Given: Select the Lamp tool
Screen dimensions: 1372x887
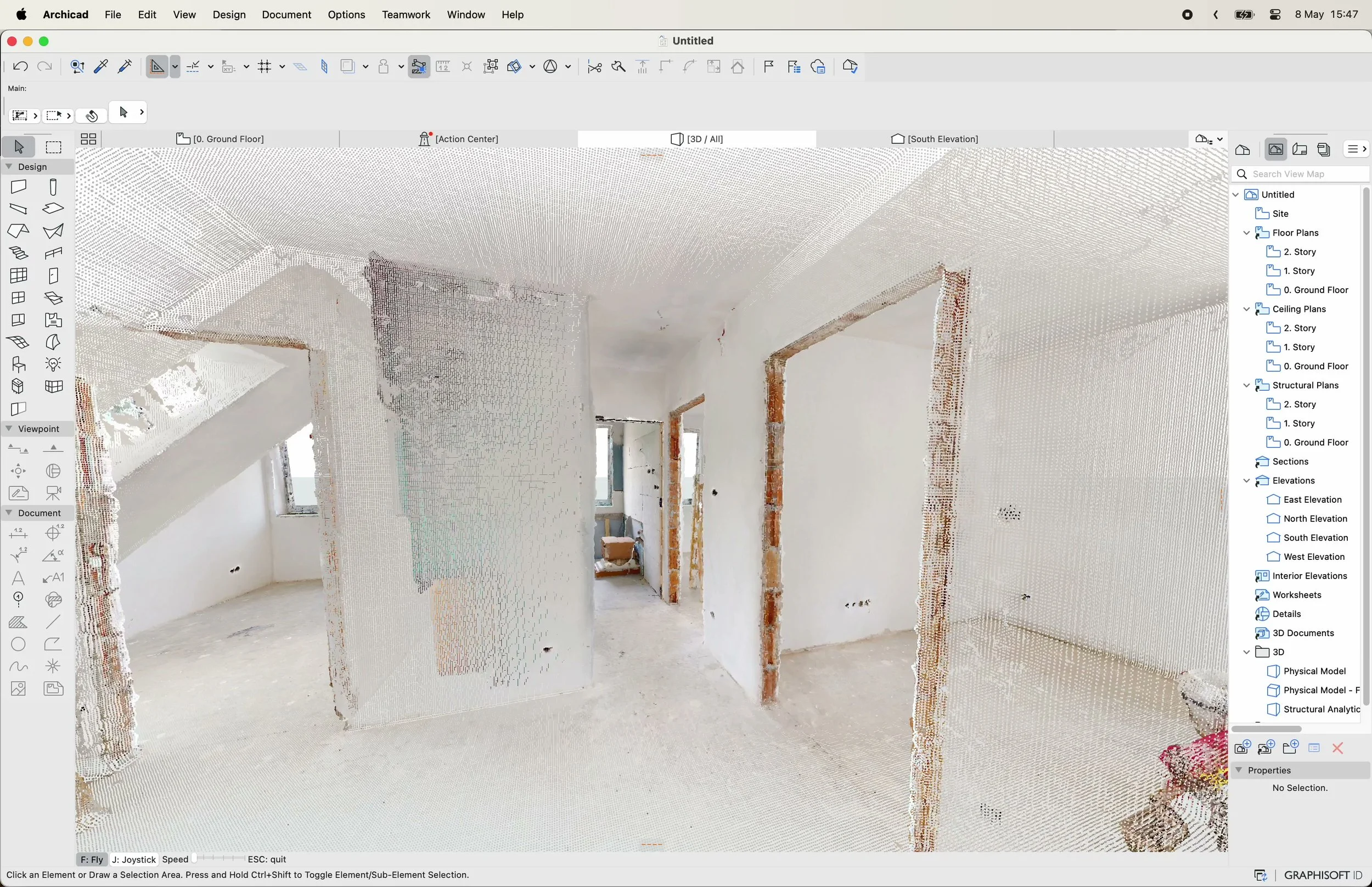Looking at the screenshot, I should tap(53, 364).
